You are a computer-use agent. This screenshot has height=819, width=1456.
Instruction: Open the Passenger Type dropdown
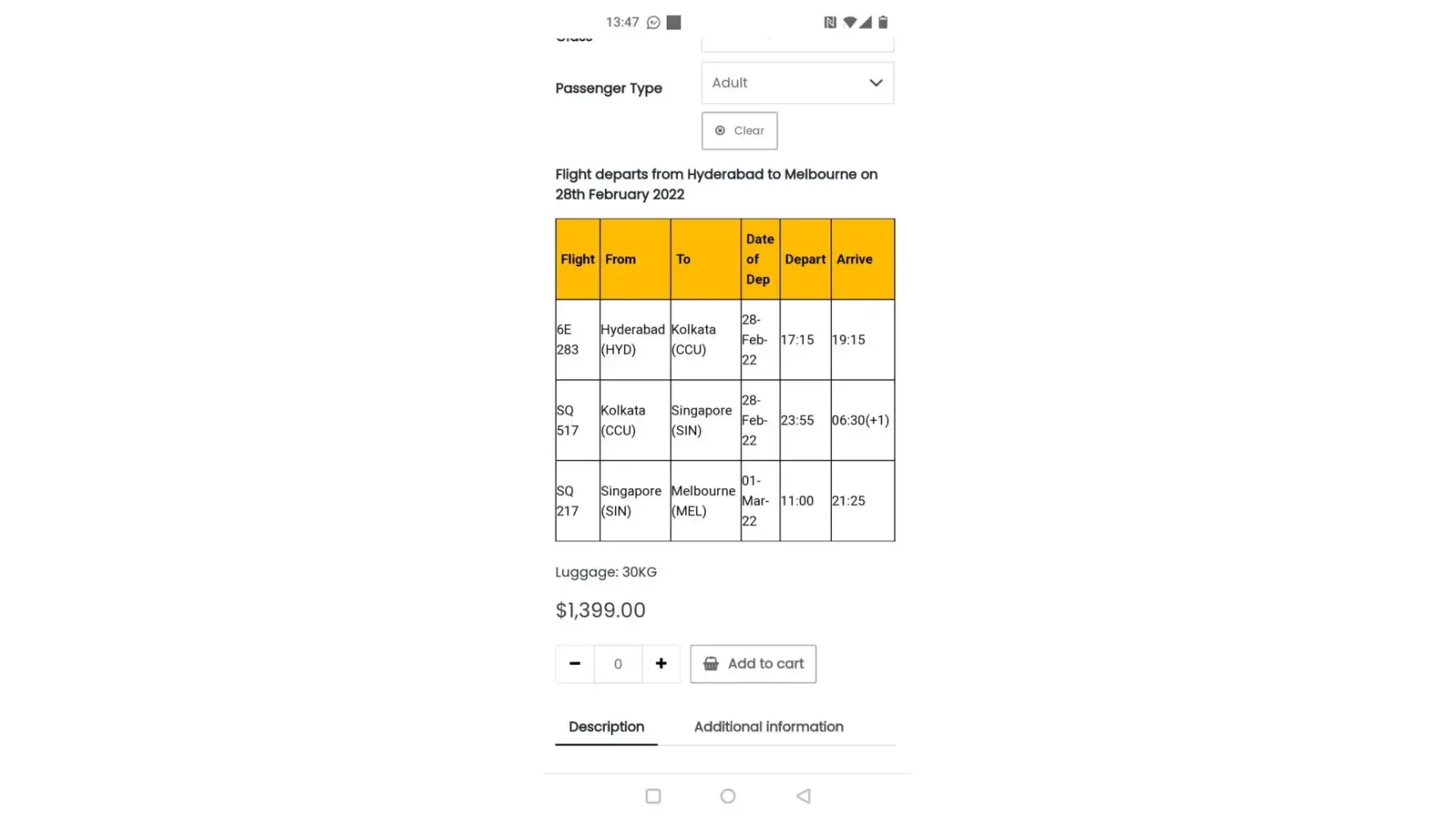point(797,83)
